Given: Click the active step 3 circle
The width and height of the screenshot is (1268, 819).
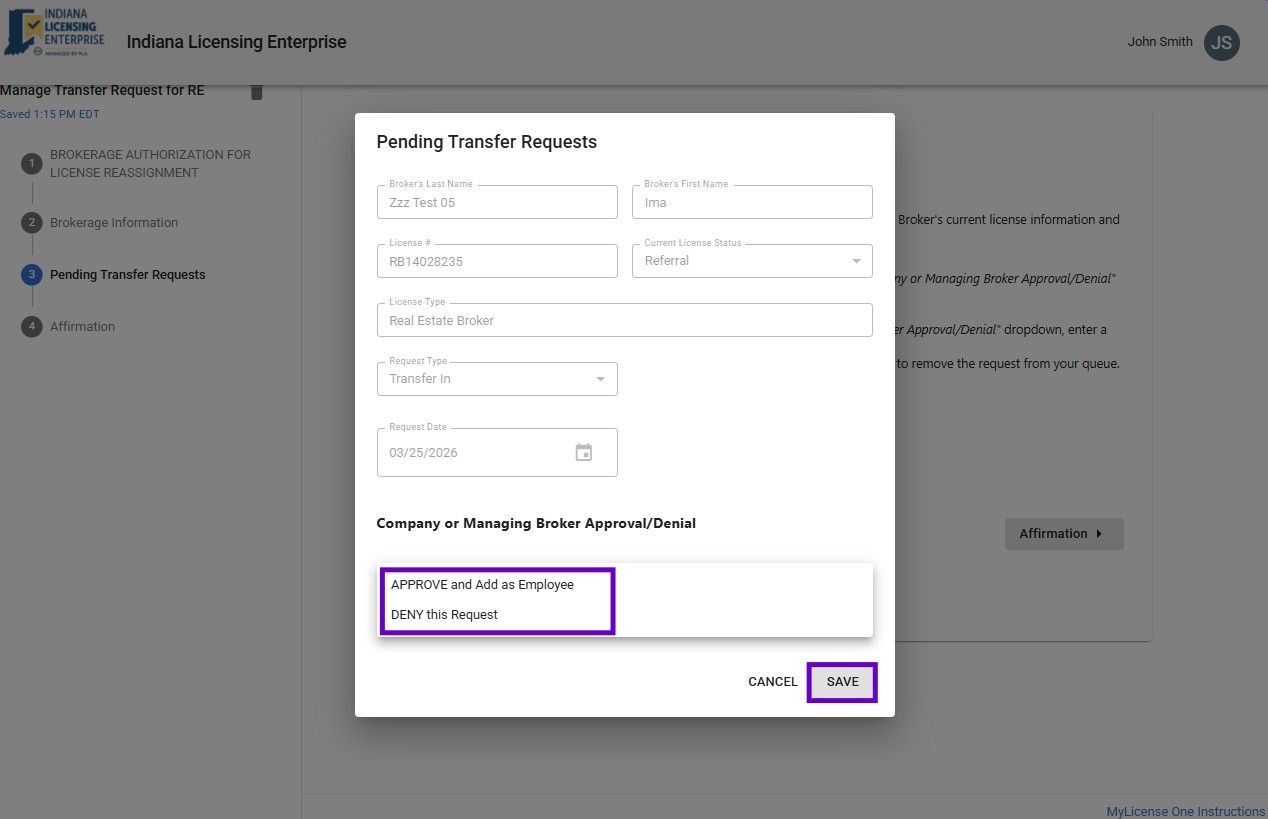Looking at the screenshot, I should pyautogui.click(x=32, y=275).
